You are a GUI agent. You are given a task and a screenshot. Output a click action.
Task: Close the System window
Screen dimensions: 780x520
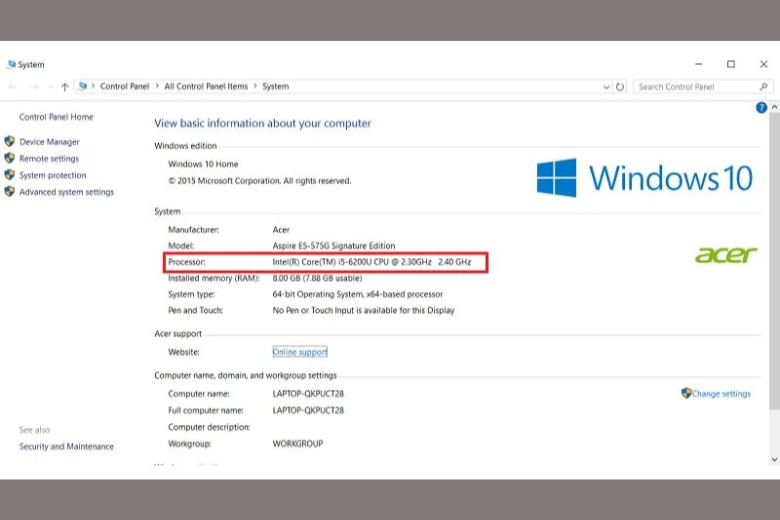[x=764, y=64]
